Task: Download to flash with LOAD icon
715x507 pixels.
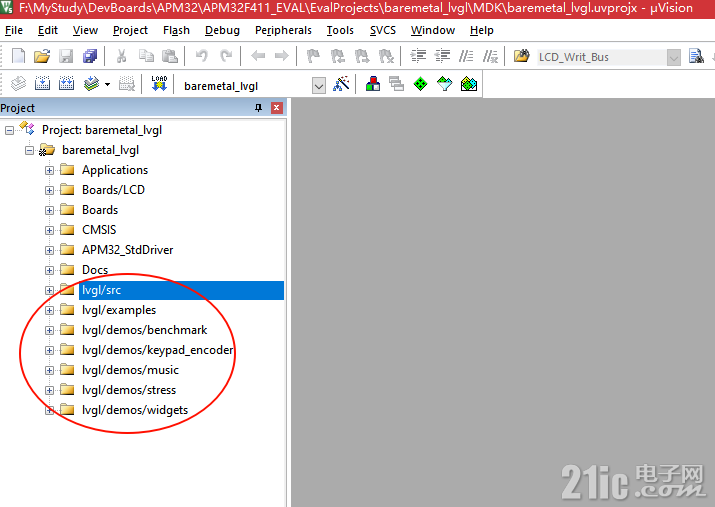Action: tap(159, 84)
